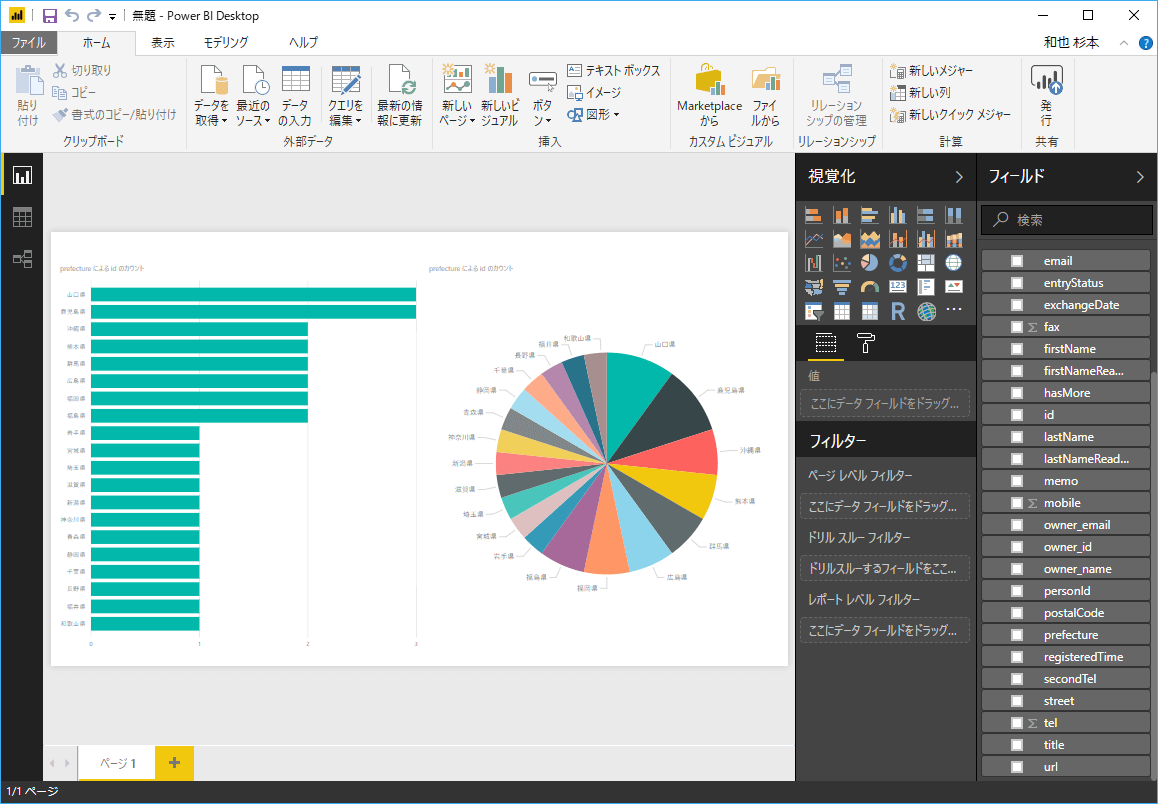The image size is (1158, 804).
Task: Select the waterfall chart visual
Action: 813,263
